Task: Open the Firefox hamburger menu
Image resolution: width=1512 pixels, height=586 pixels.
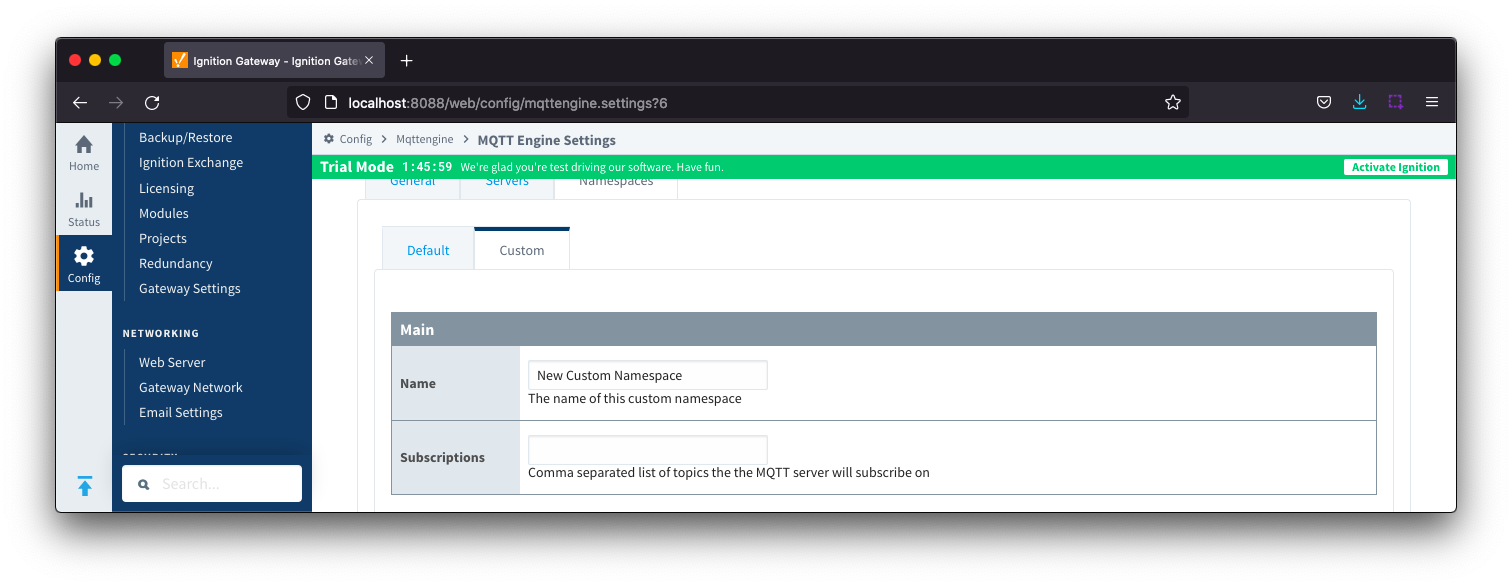Action: (x=1432, y=102)
